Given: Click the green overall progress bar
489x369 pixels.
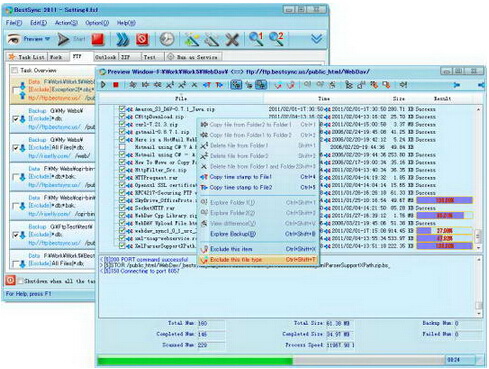Looking at the screenshot, I should pos(195,361).
